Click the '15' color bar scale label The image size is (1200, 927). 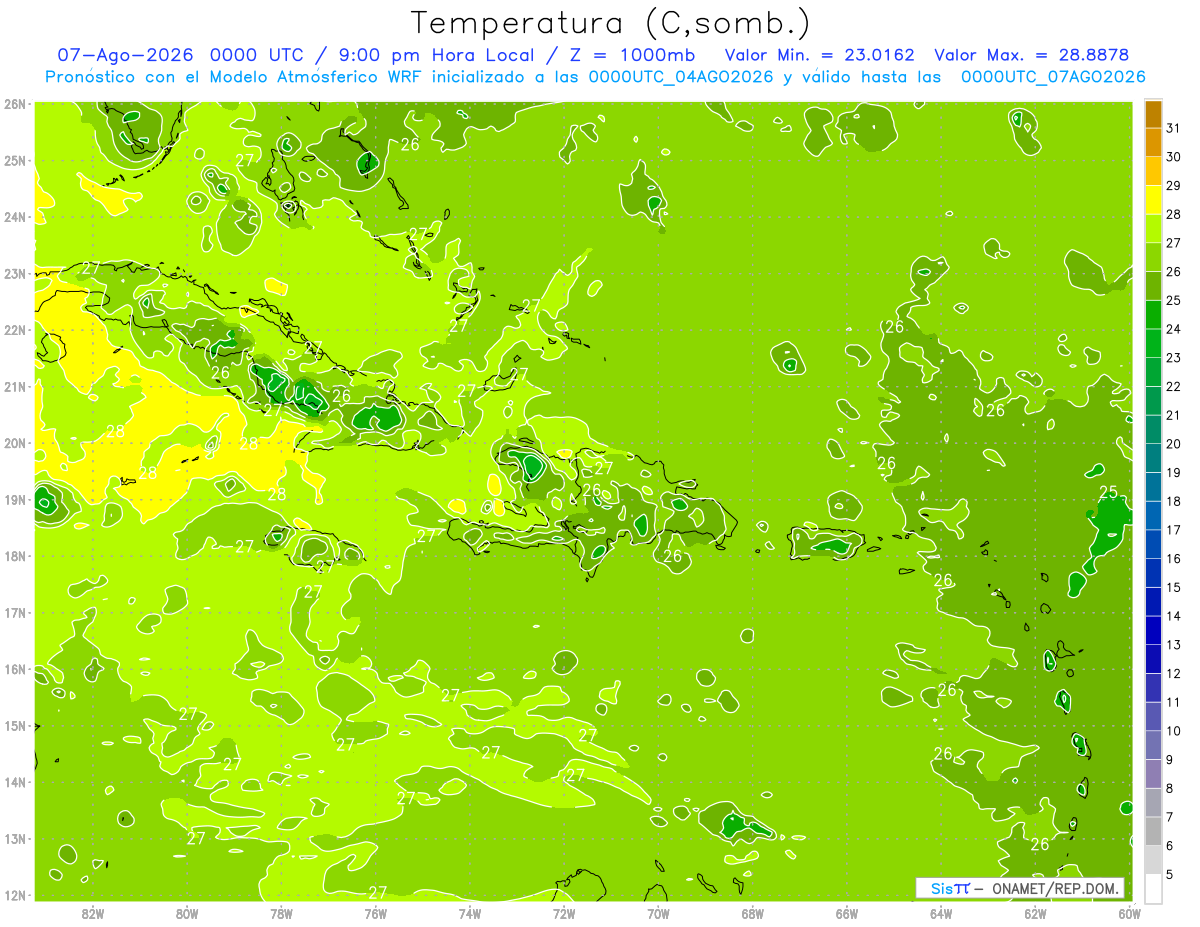click(1173, 587)
